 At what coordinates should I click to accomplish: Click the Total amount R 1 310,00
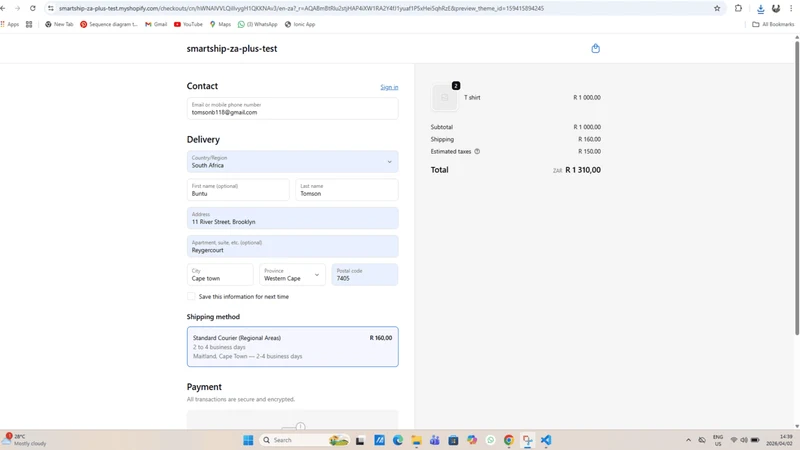[583, 170]
